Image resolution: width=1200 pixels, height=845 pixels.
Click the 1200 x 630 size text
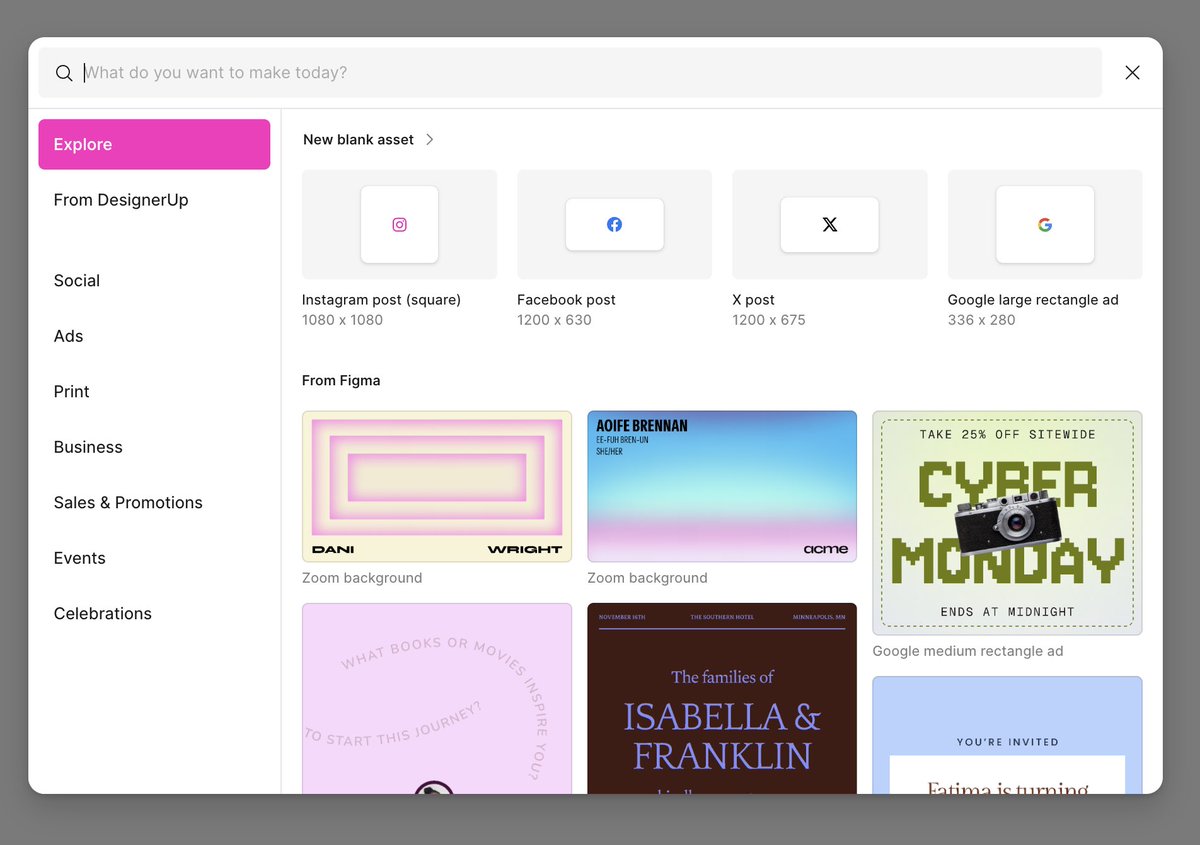point(554,320)
